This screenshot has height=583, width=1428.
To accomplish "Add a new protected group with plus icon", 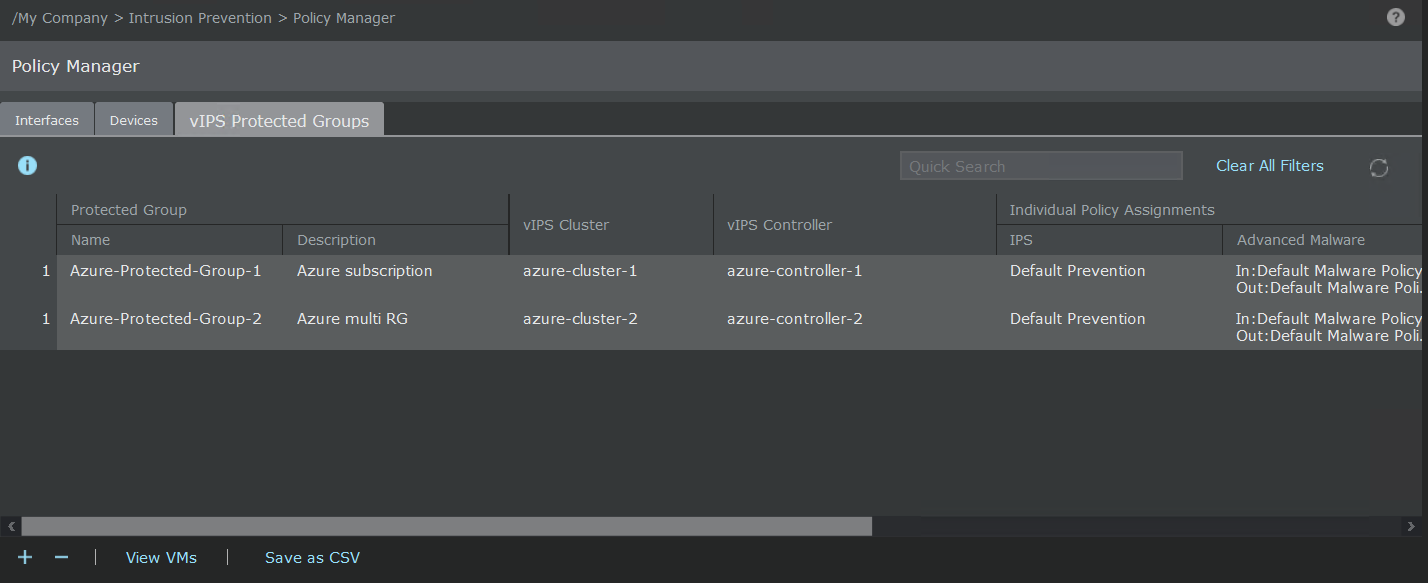I will tap(26, 557).
